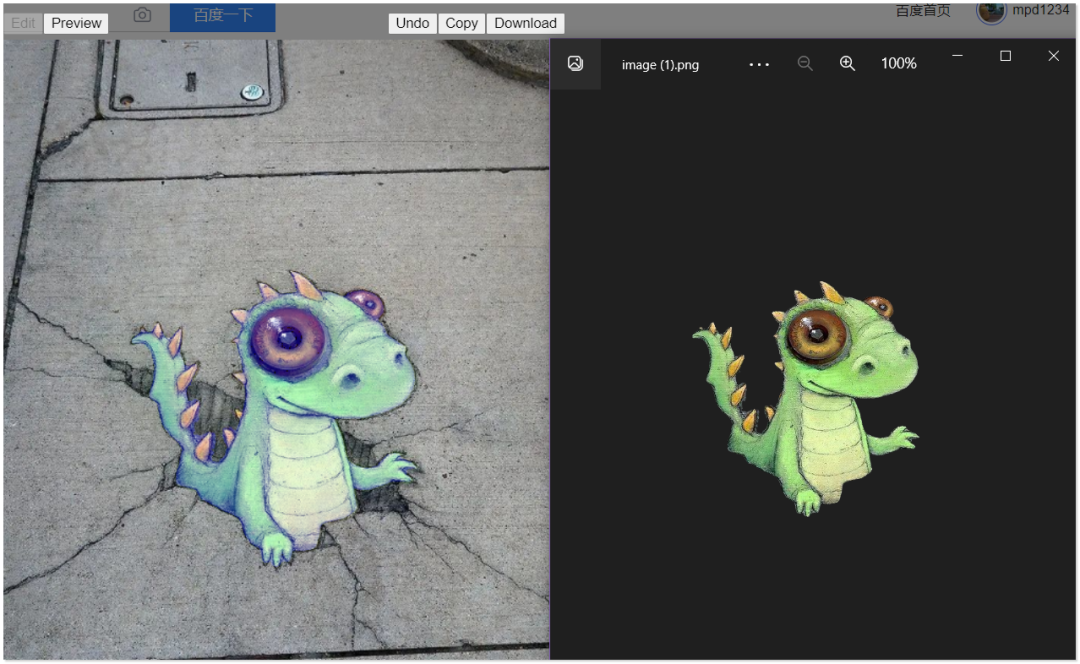
Task: Maximize the image viewer window
Action: (1005, 56)
